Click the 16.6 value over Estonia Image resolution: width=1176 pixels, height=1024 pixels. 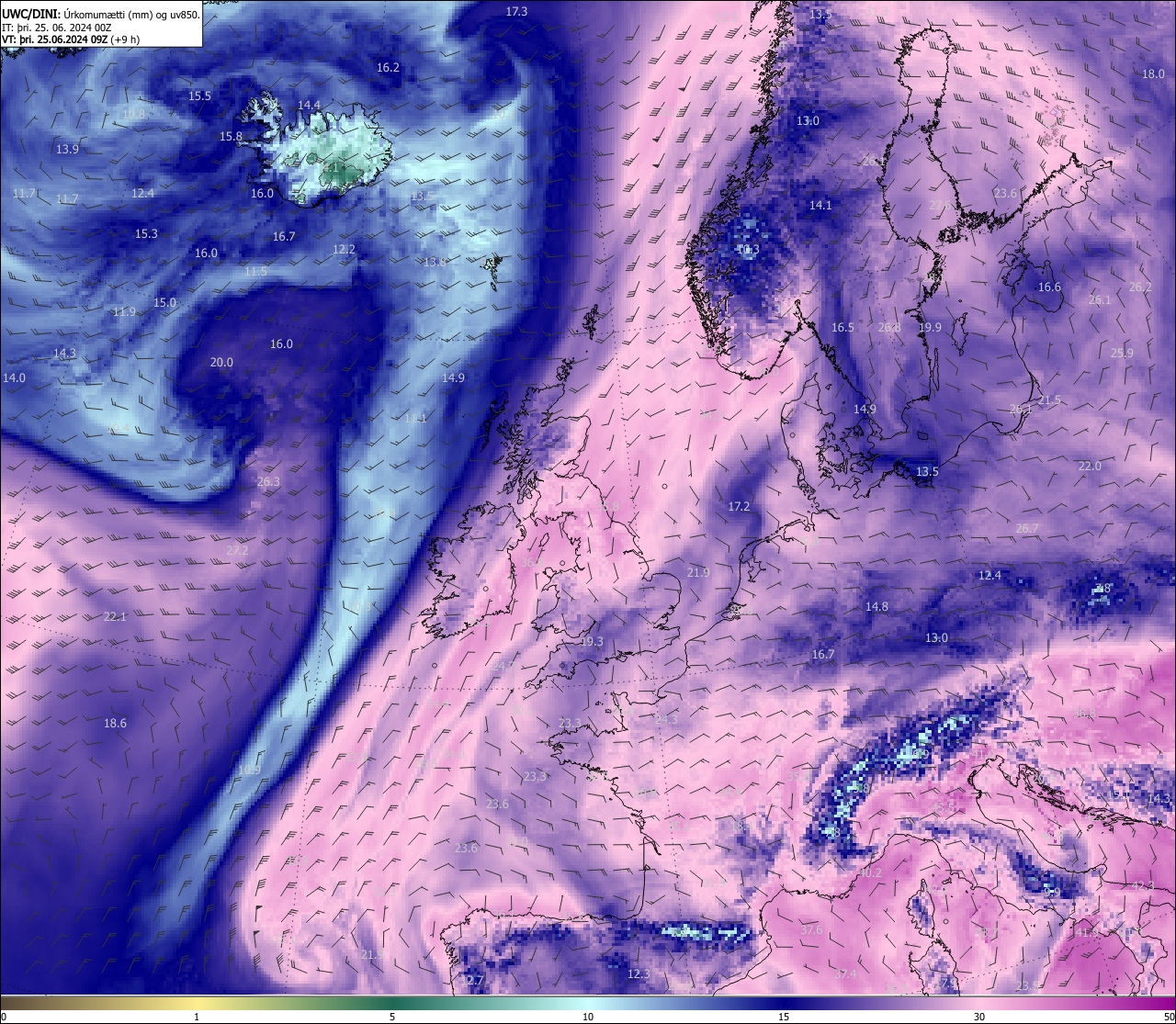pyautogui.click(x=1049, y=287)
